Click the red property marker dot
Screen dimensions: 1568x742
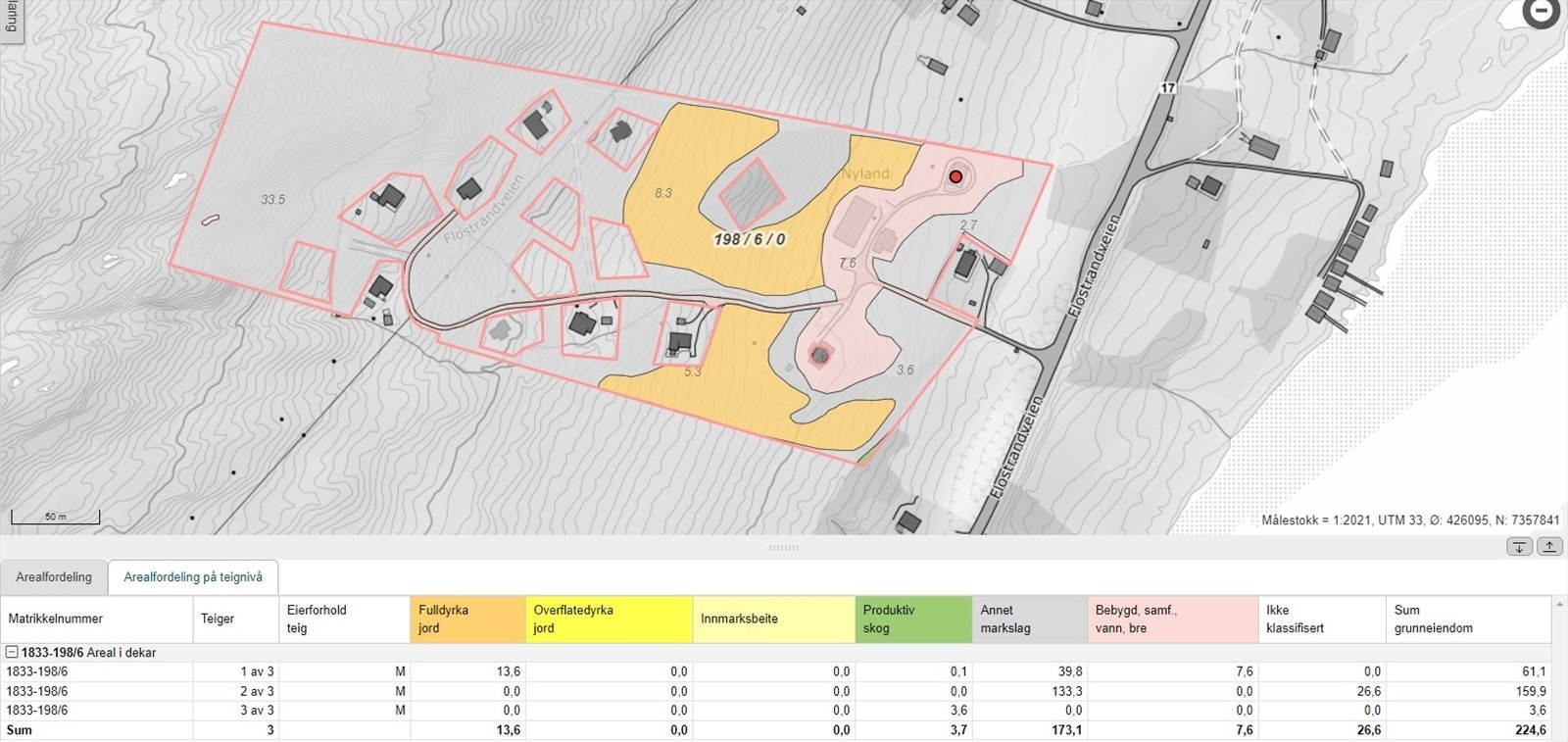tap(955, 176)
